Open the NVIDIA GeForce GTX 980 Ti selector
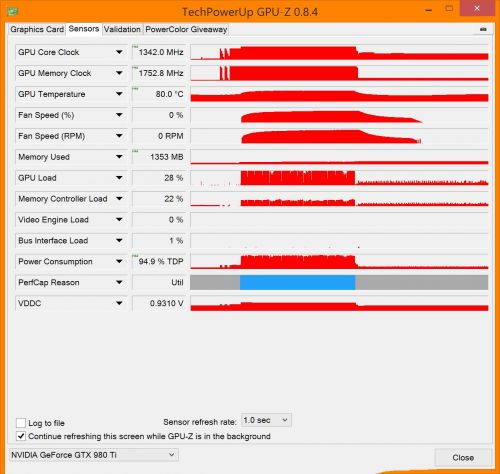Screen dimensions: 500x474 (x=94, y=455)
